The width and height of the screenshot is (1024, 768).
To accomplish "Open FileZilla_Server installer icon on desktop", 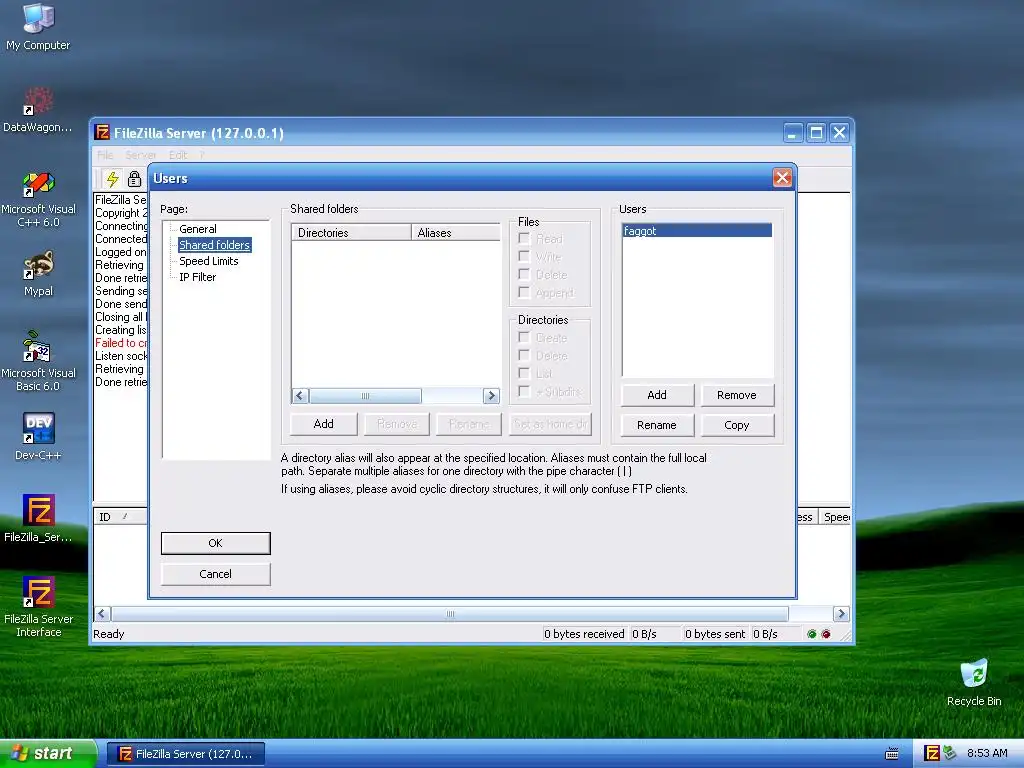I will pyautogui.click(x=38, y=519).
